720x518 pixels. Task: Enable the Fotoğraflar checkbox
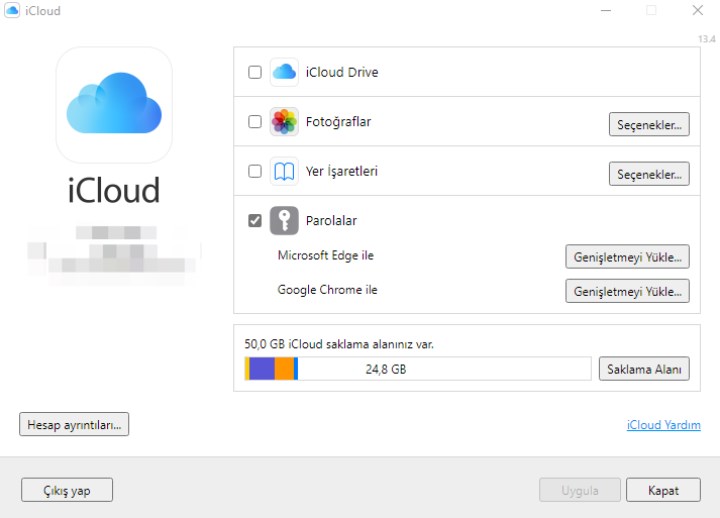(255, 122)
